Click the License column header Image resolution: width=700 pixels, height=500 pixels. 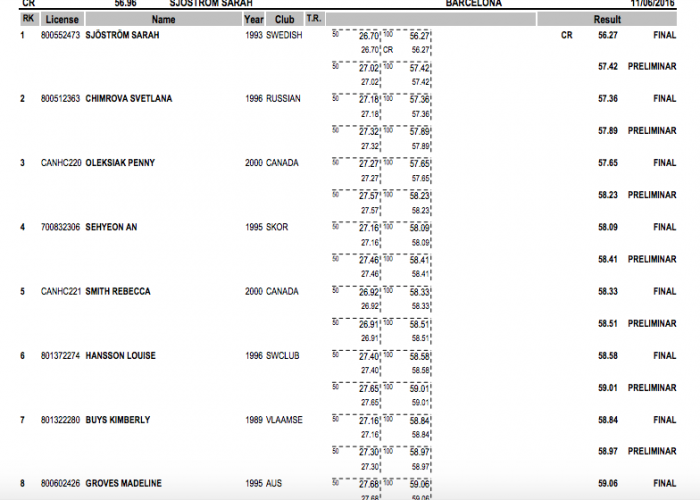tap(62, 19)
